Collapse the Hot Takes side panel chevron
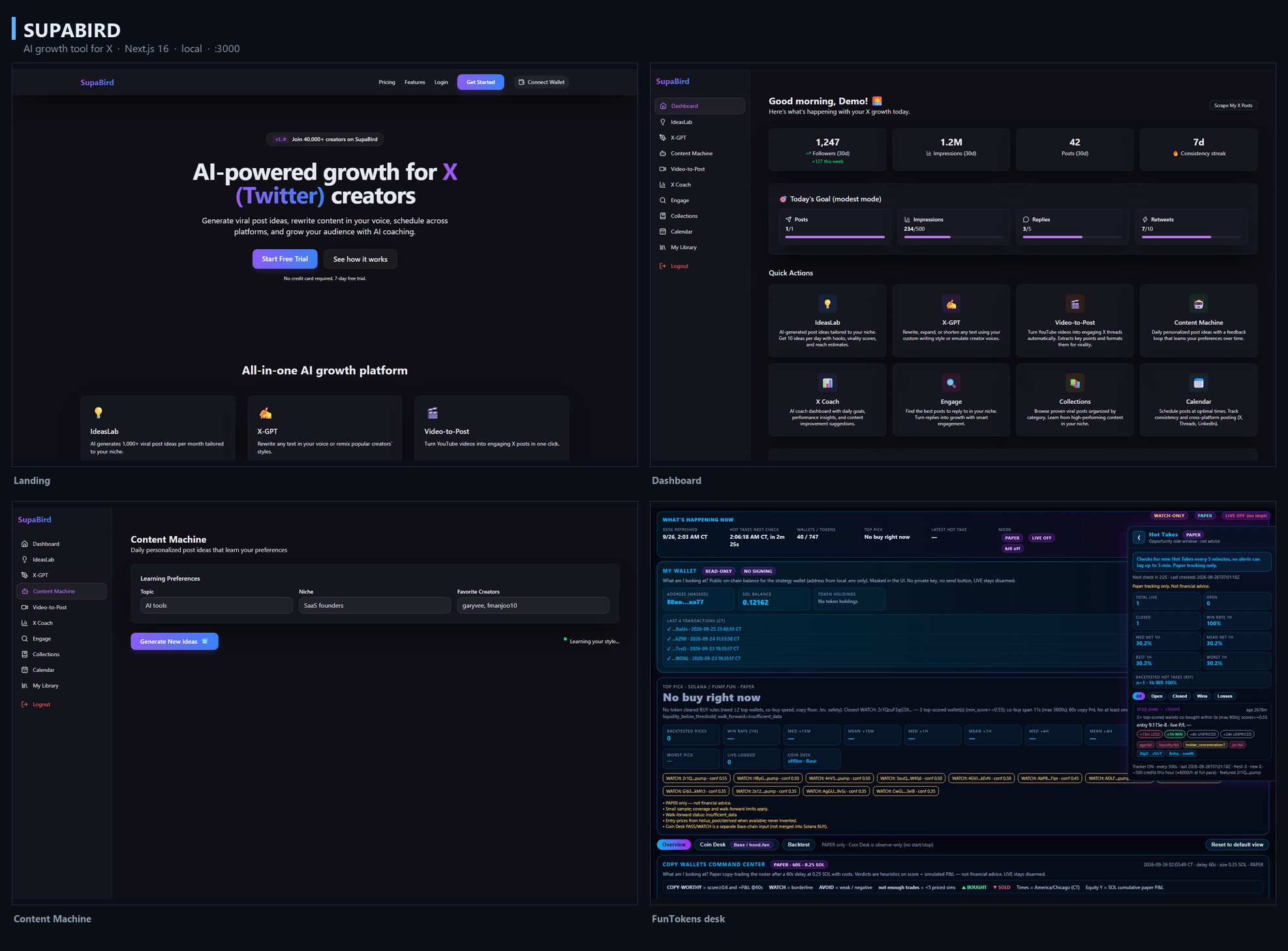1288x951 pixels. pyautogui.click(x=1139, y=537)
